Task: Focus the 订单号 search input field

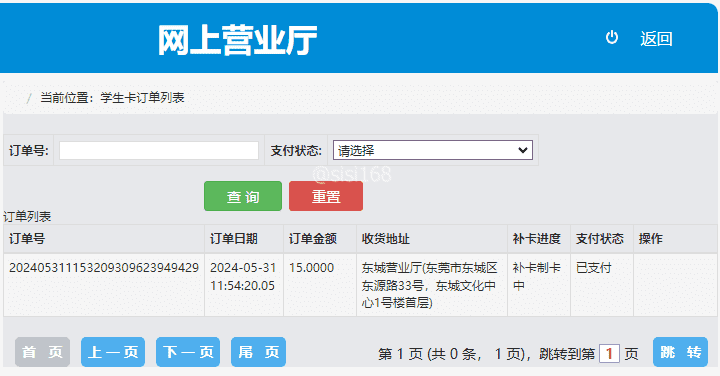Action: tap(159, 151)
